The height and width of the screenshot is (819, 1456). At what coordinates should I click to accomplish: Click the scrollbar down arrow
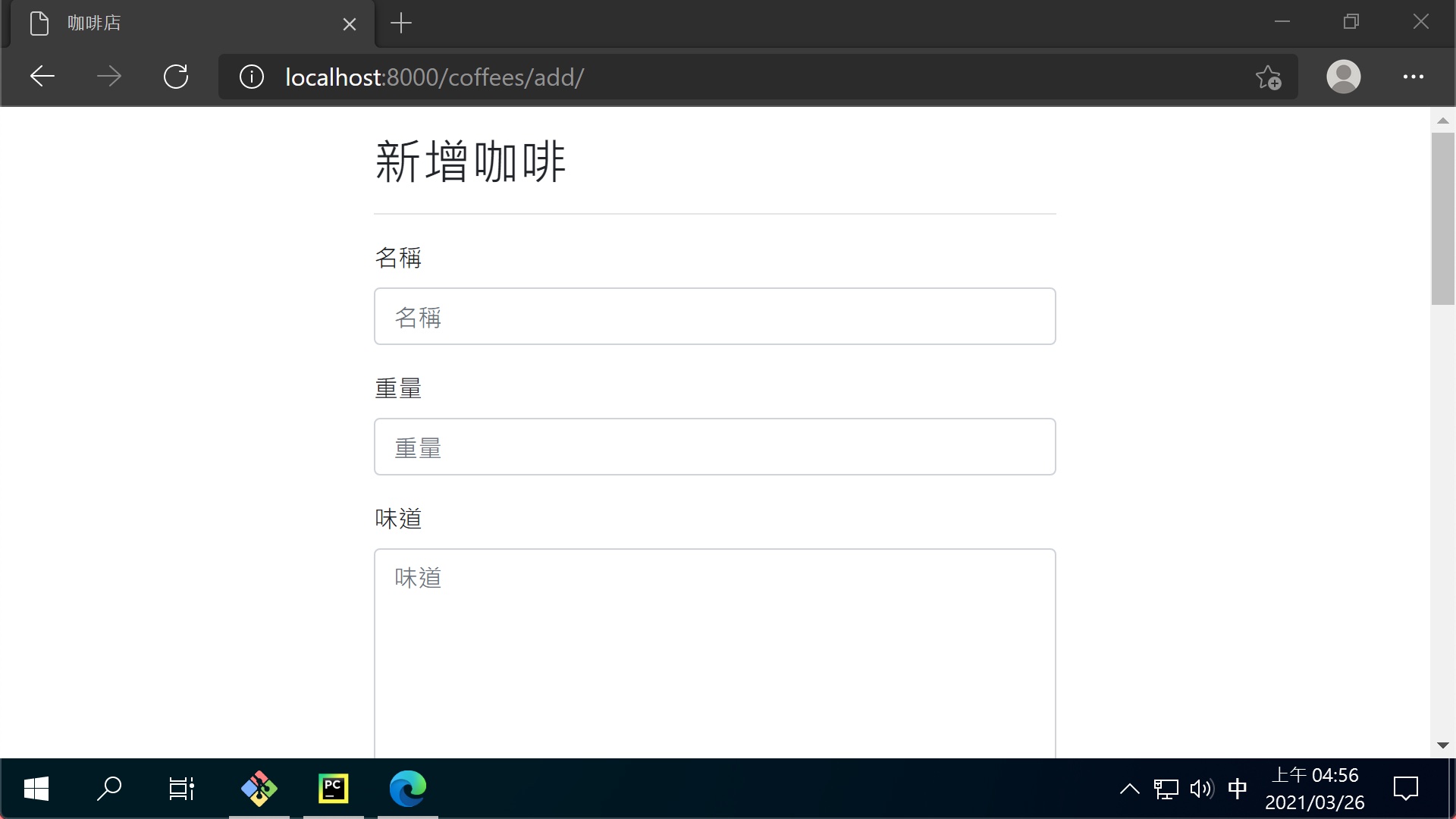tap(1442, 745)
